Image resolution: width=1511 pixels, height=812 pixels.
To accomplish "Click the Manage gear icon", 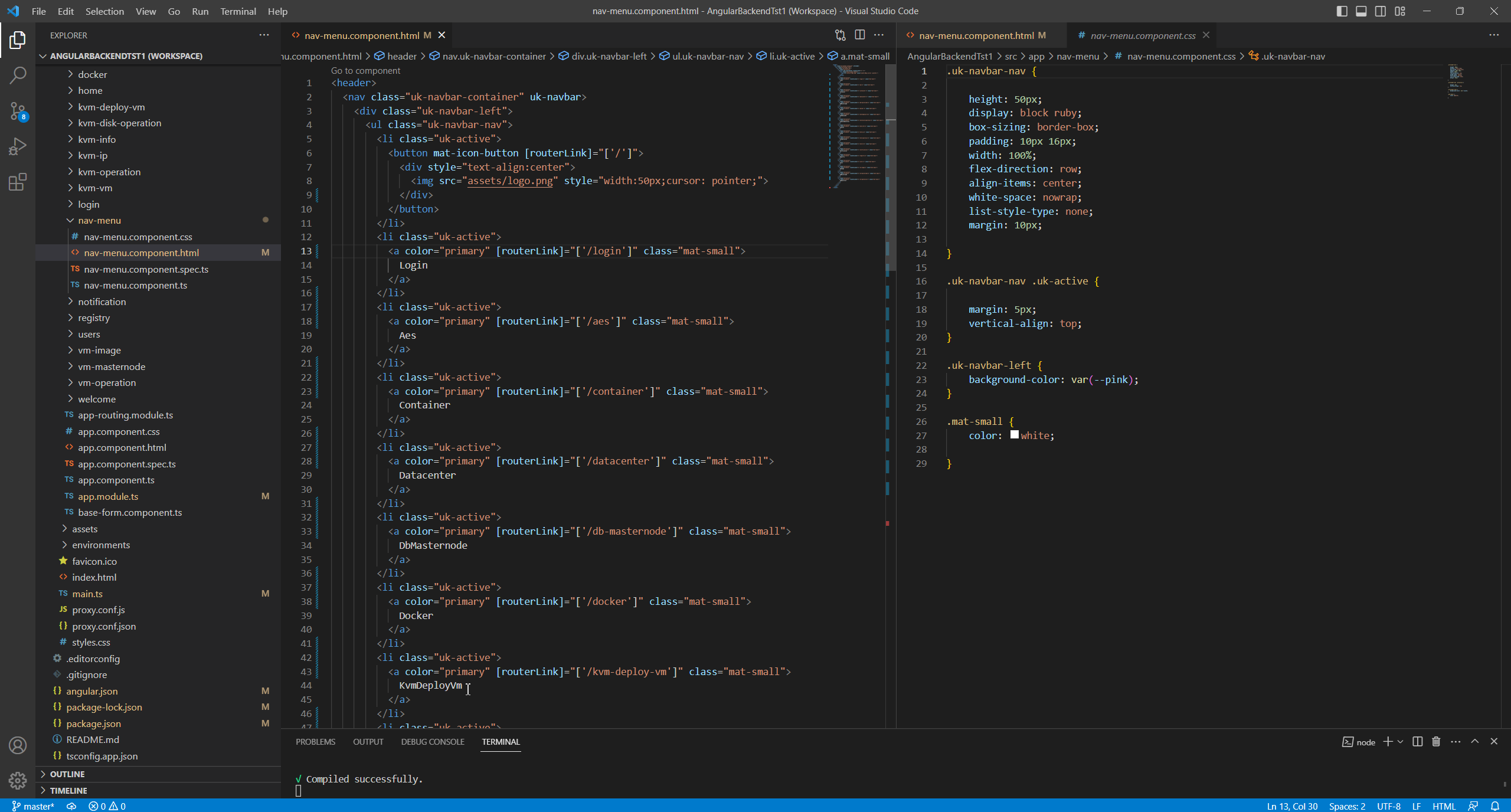I will [18, 780].
